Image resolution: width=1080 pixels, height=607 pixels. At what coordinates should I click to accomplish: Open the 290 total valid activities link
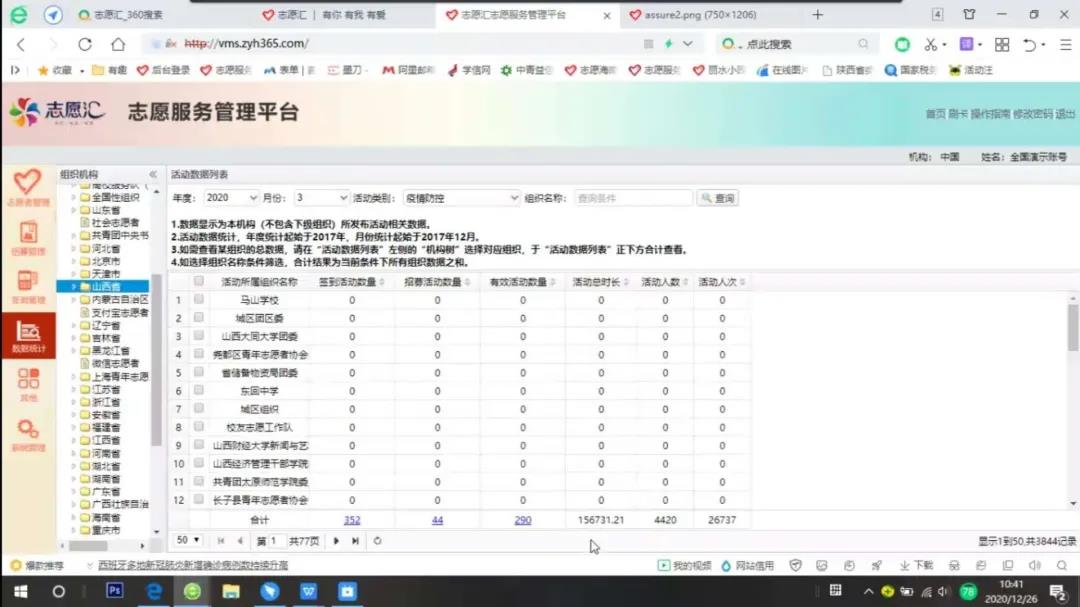523,520
